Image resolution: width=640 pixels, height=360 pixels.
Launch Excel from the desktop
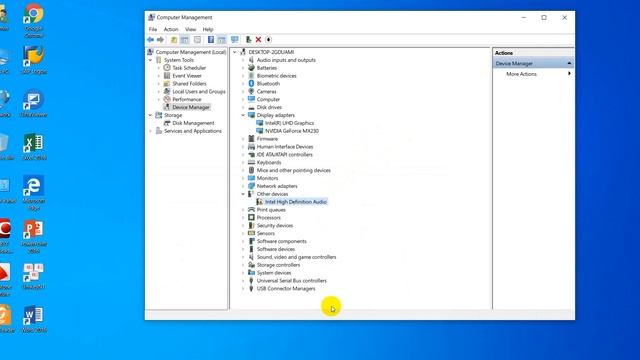[33, 147]
